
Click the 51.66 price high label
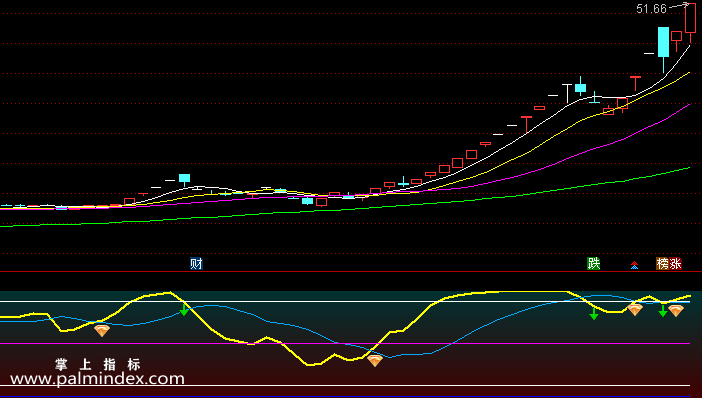pos(651,9)
